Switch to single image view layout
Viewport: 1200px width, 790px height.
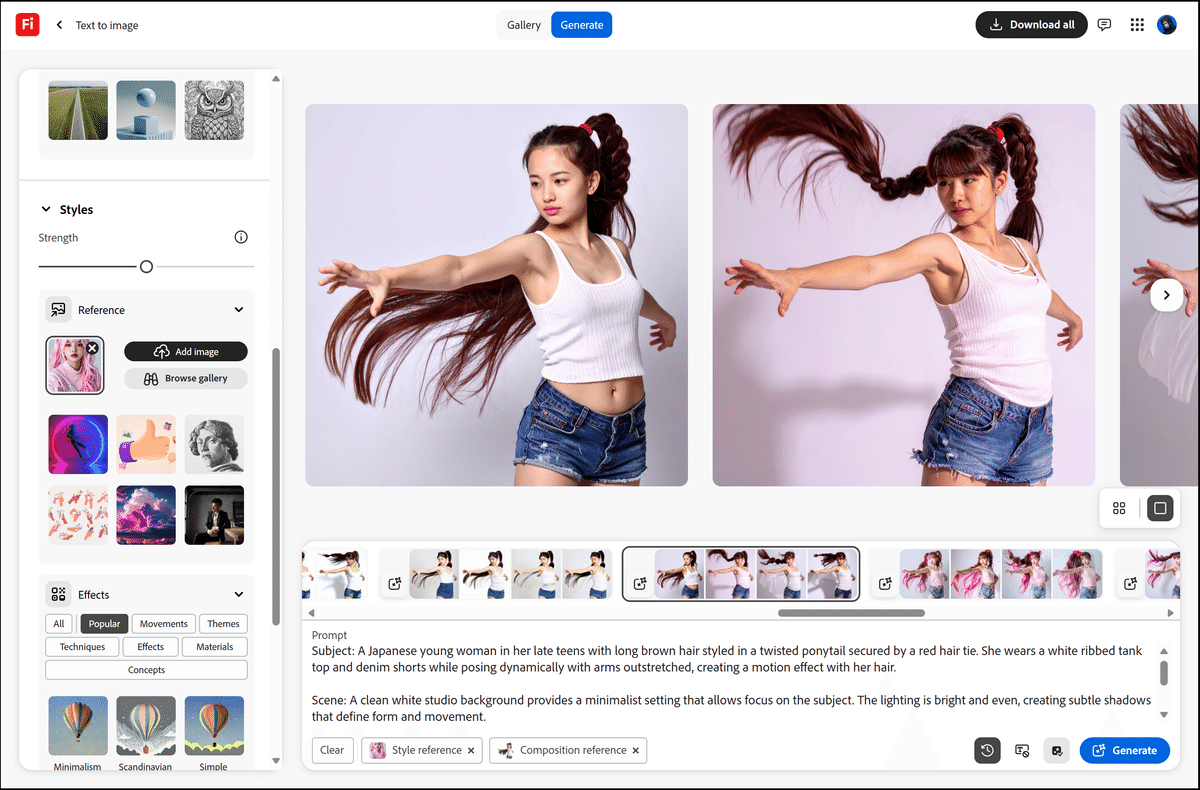click(x=1160, y=508)
